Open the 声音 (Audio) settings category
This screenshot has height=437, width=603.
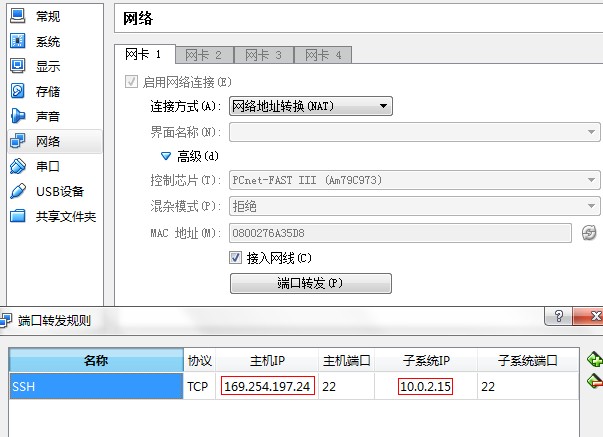[47, 116]
